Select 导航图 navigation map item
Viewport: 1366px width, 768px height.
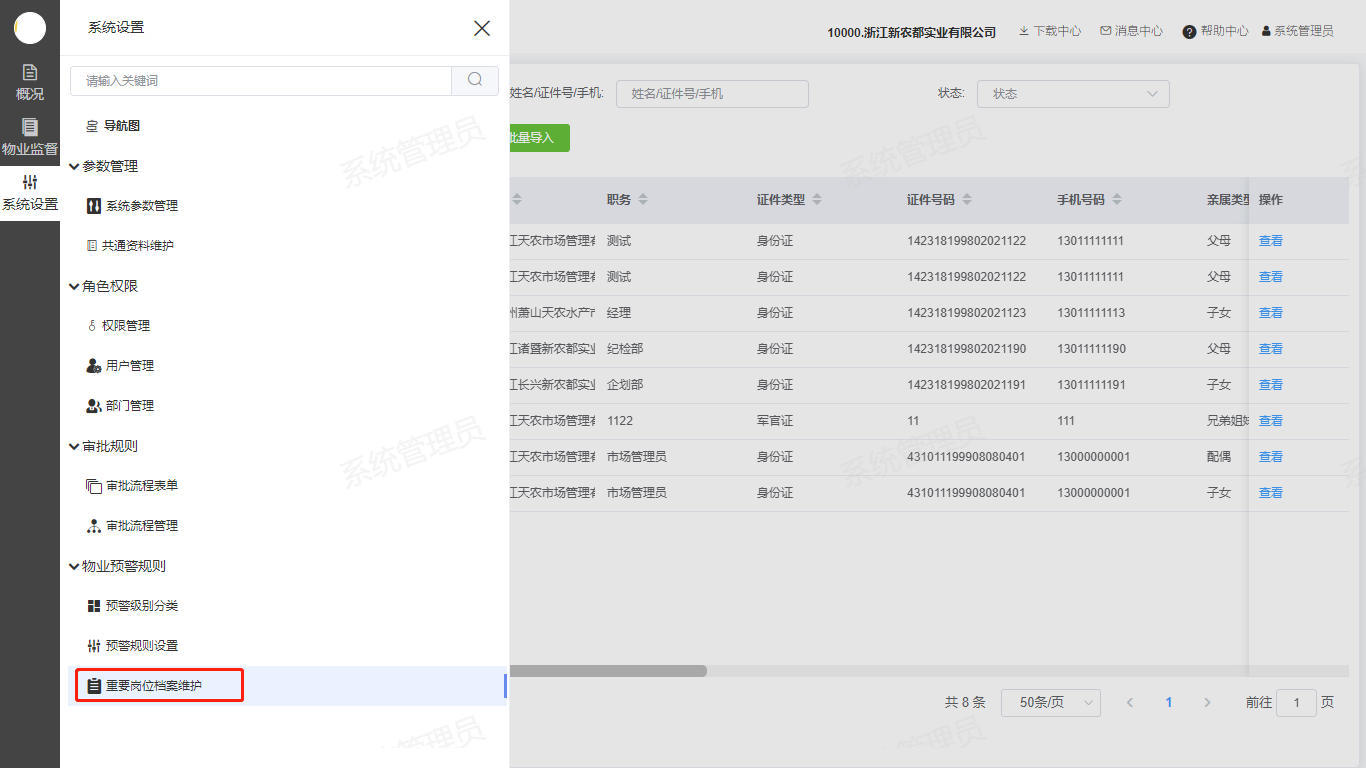pos(121,126)
